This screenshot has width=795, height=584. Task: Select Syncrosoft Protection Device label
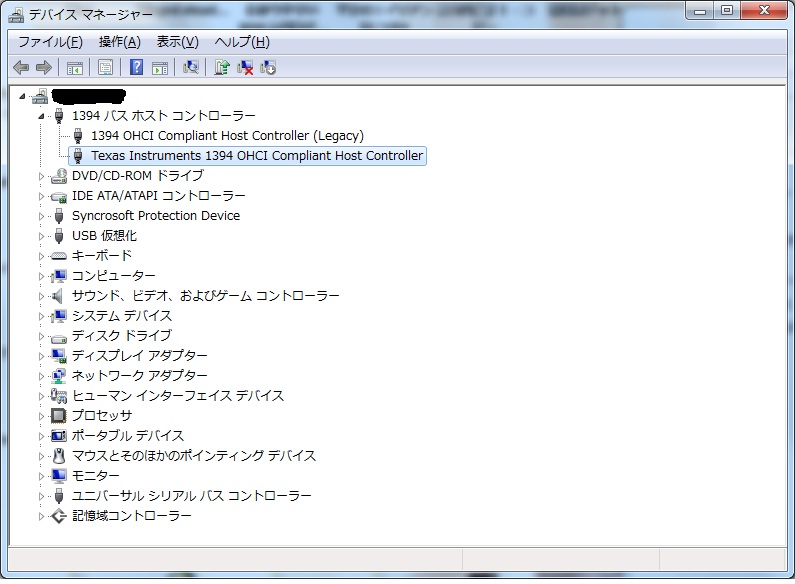pyautogui.click(x=156, y=216)
